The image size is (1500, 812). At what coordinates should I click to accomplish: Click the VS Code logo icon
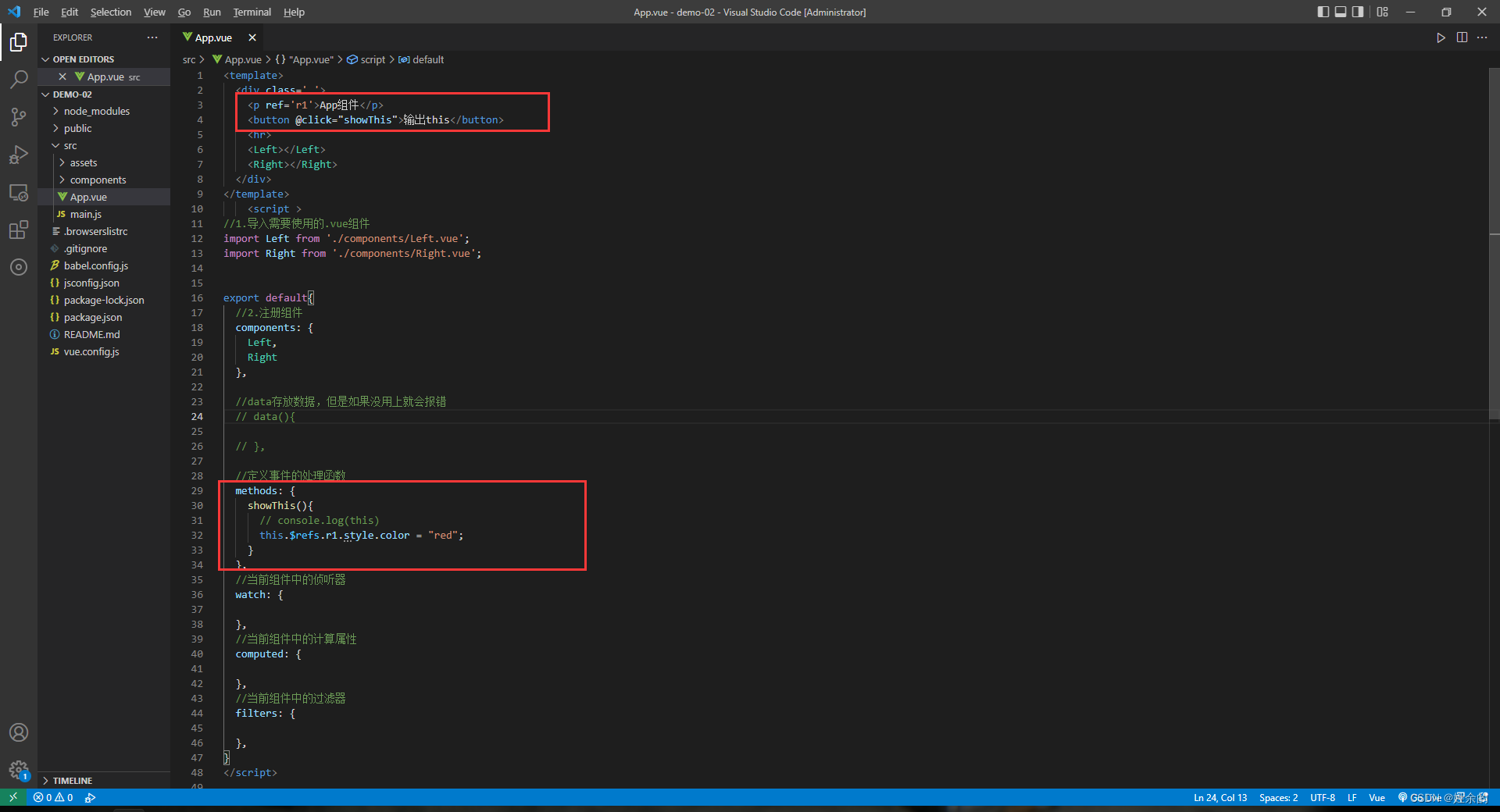[14, 12]
